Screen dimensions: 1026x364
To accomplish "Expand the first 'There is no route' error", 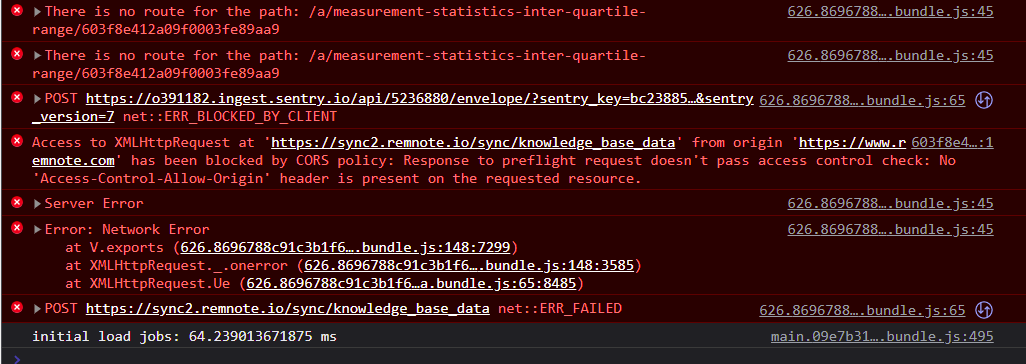I will pos(37,12).
